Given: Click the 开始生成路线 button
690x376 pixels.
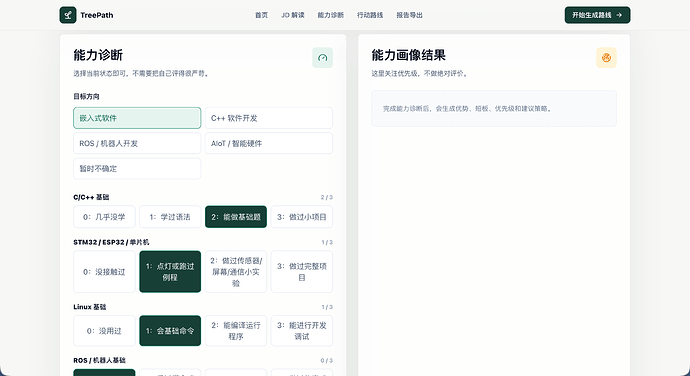Looking at the screenshot, I should (x=598, y=15).
